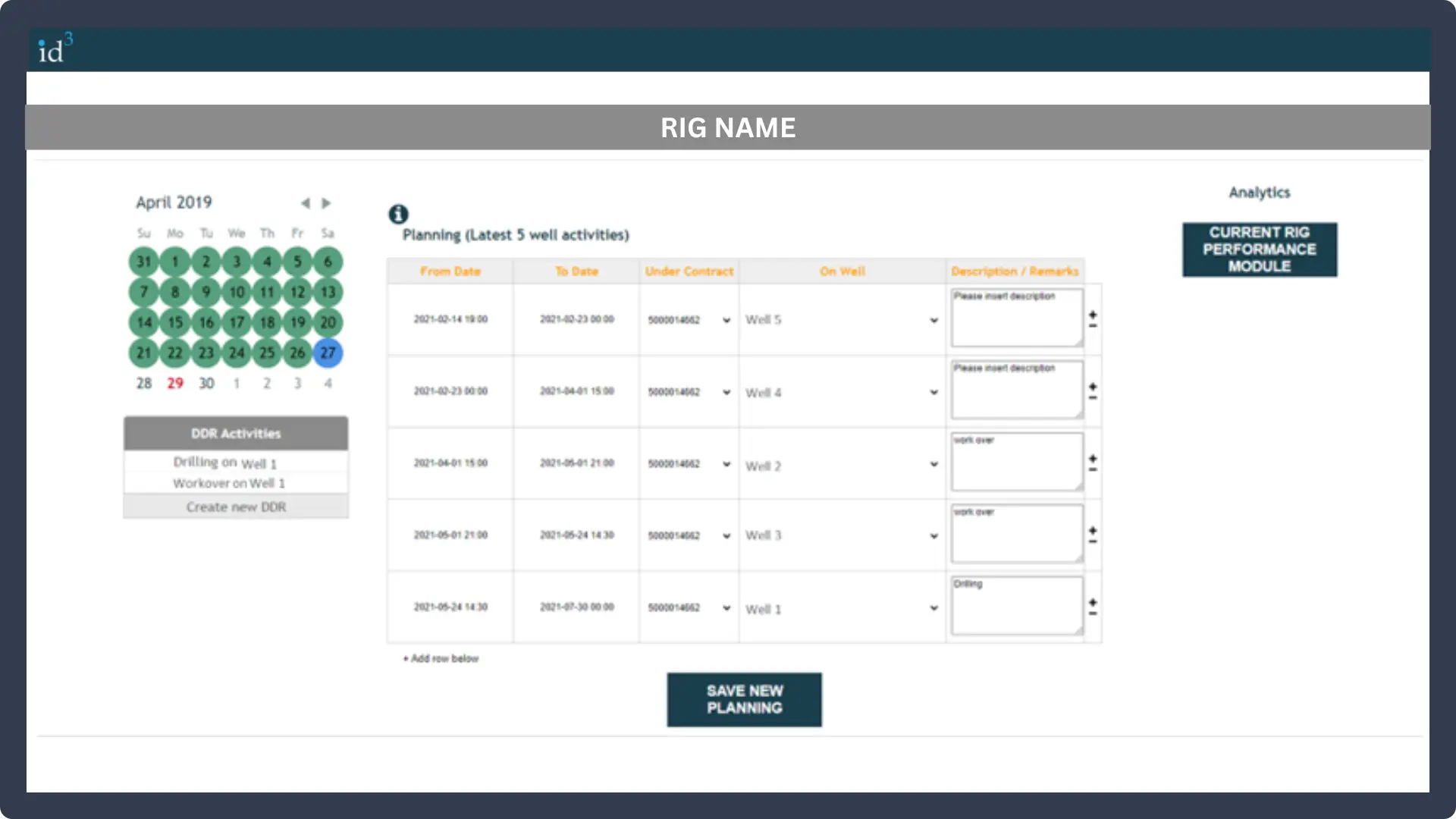Pick April 15 on the calendar
The image size is (1456, 819).
click(x=175, y=322)
